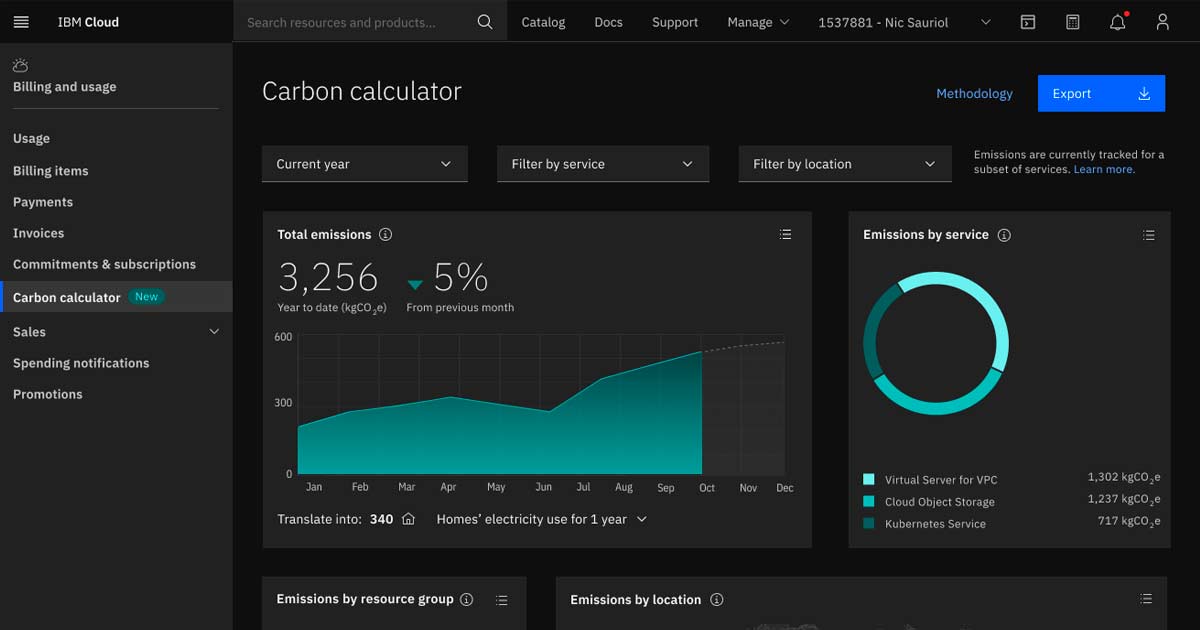Open the Support menu item
The width and height of the screenshot is (1200, 630).
click(x=675, y=22)
